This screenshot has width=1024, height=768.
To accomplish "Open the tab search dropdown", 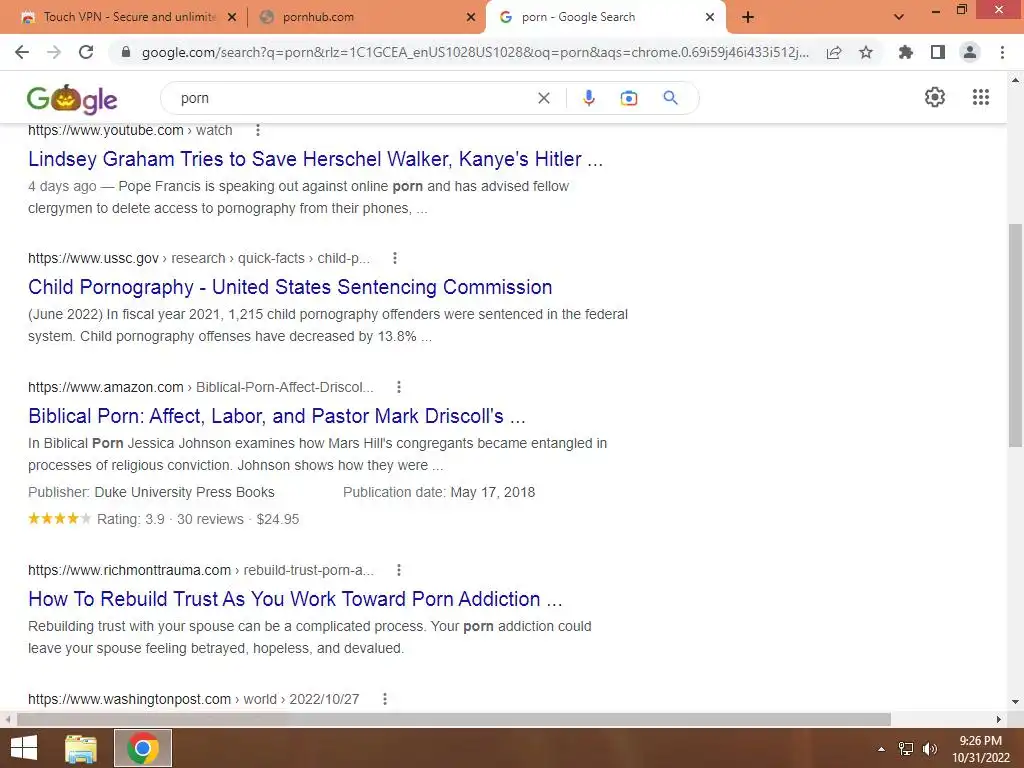I will coord(899,17).
